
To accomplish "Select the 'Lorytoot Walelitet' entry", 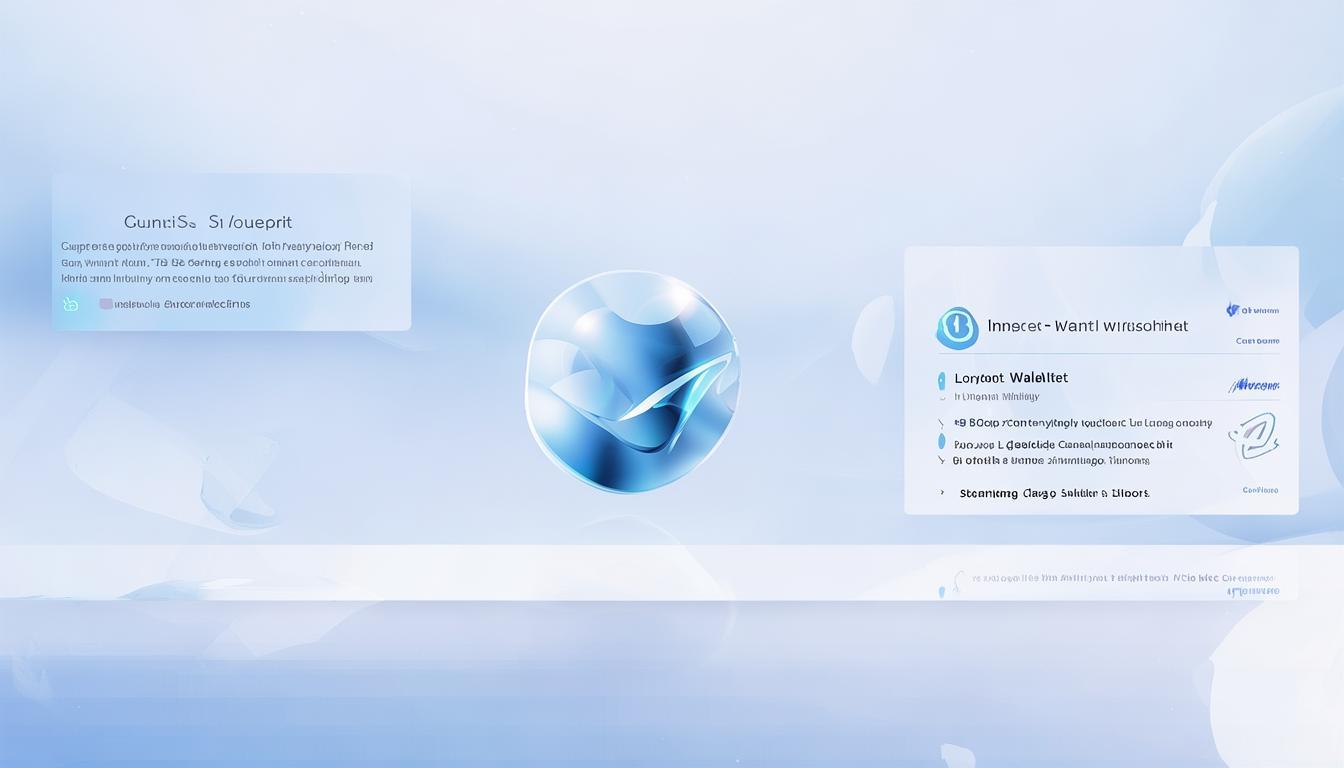I will click(1011, 378).
